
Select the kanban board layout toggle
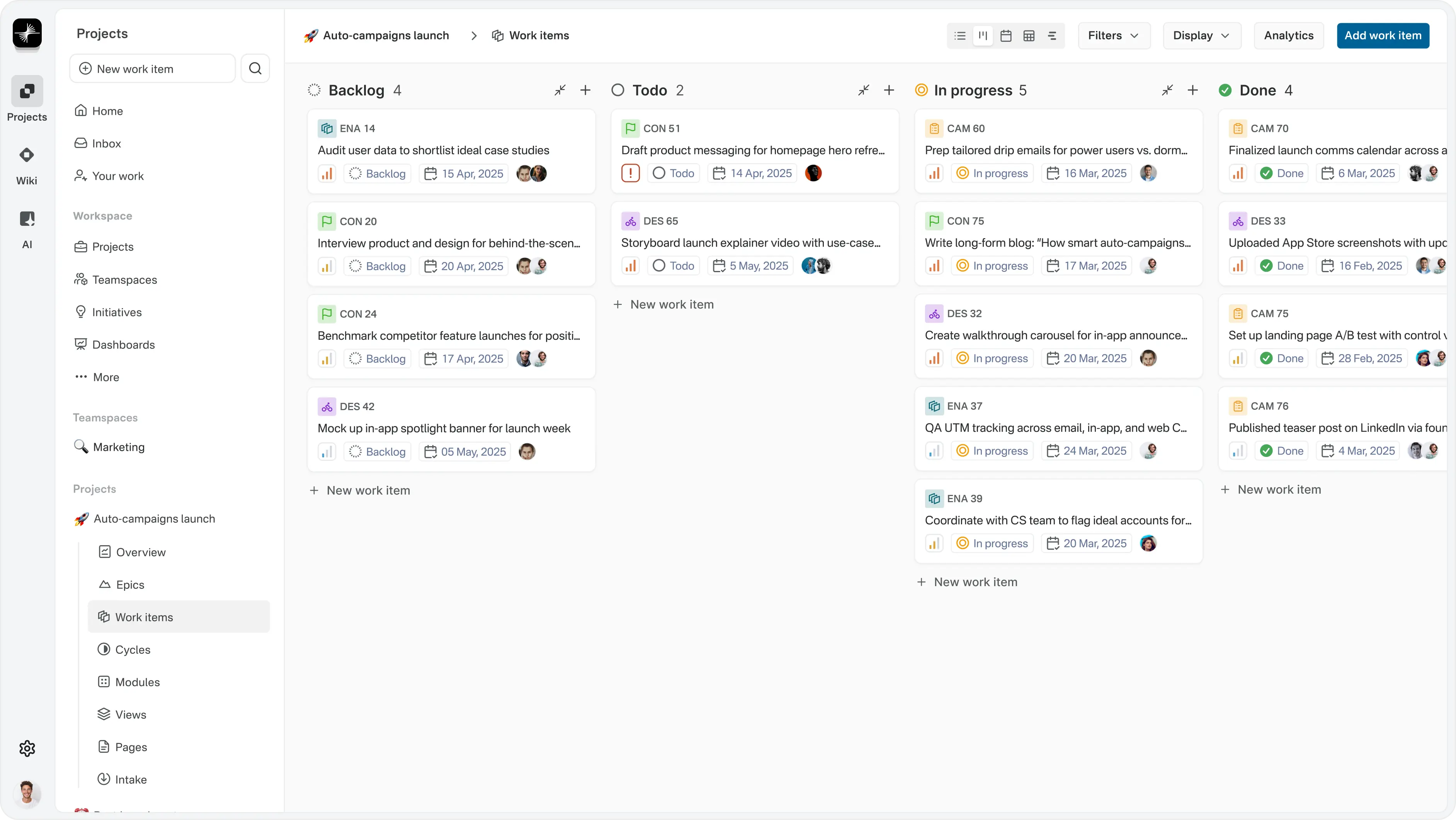(983, 36)
